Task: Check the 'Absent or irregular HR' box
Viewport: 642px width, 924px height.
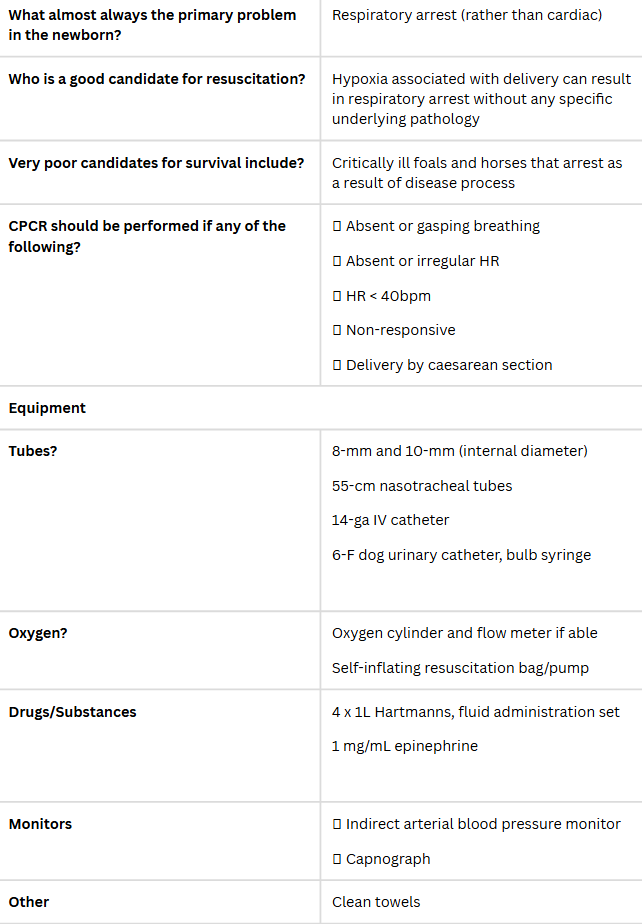Action: tap(337, 261)
